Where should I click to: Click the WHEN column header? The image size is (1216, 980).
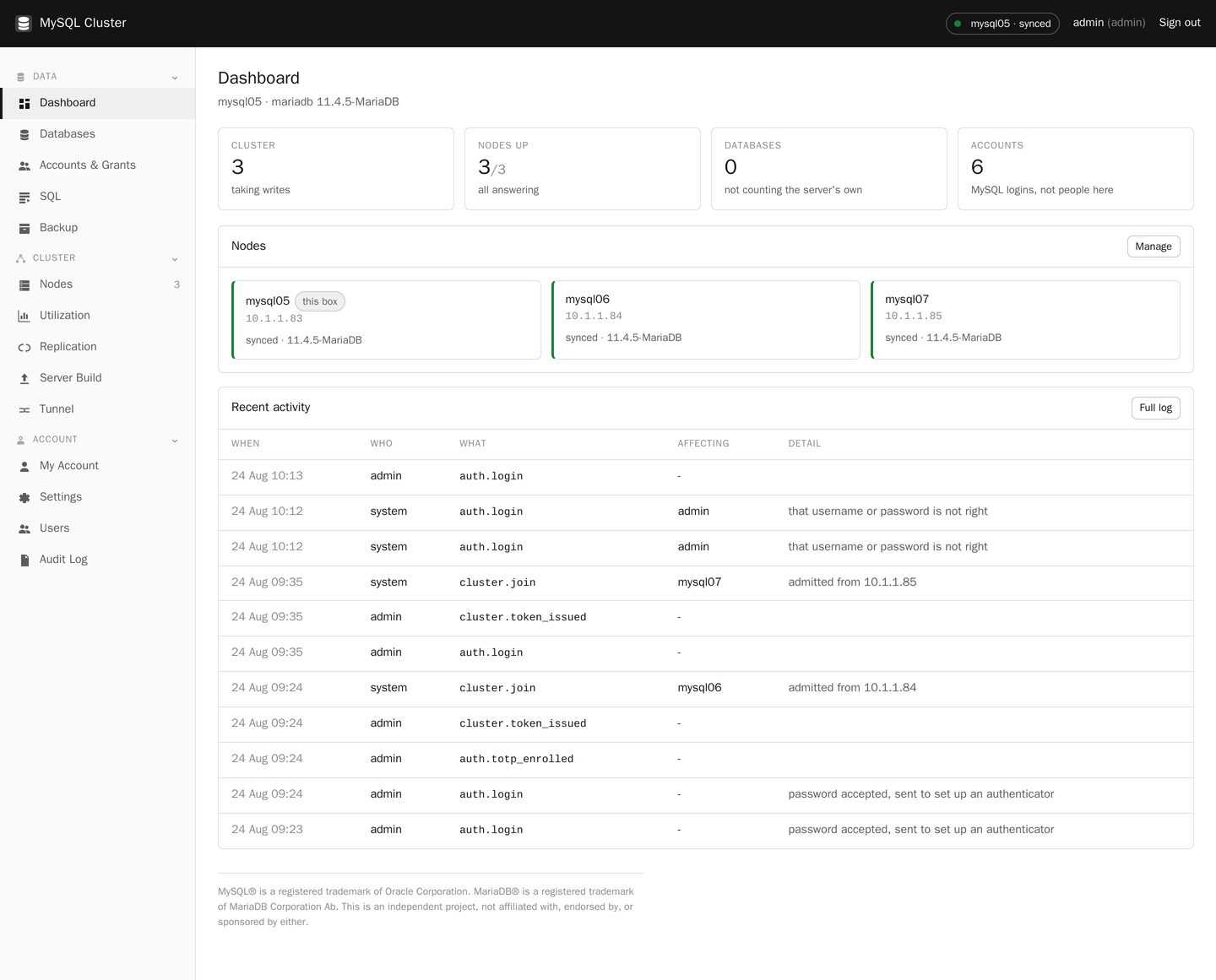coord(246,443)
